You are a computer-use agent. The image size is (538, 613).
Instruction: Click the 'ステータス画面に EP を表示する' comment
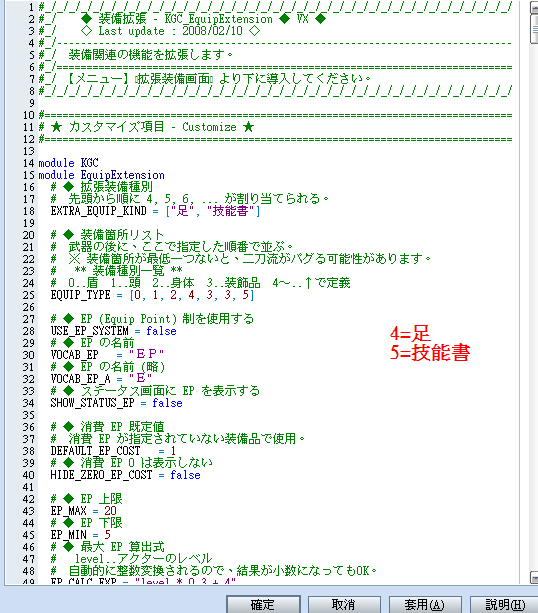click(x=155, y=391)
